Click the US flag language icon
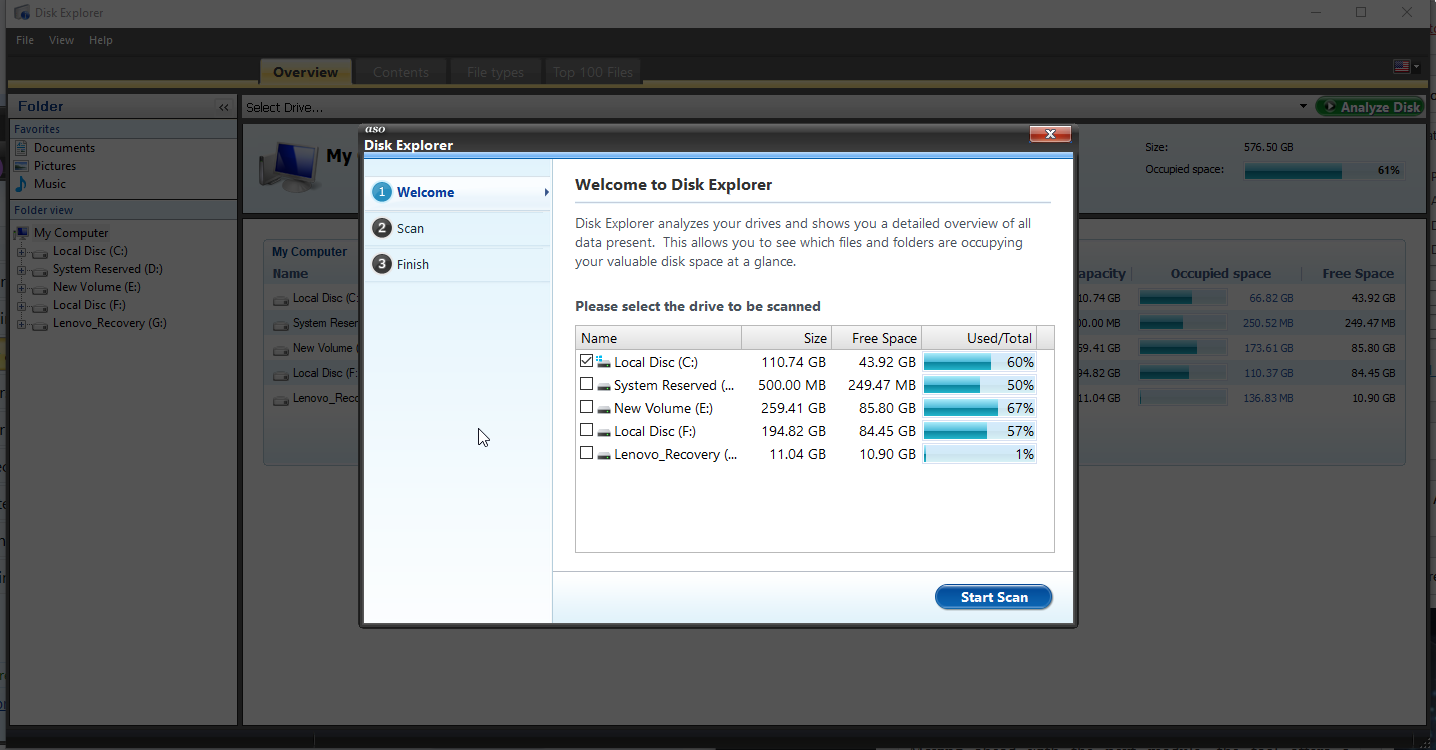Screen dimensions: 1436x750 click(x=1400, y=66)
